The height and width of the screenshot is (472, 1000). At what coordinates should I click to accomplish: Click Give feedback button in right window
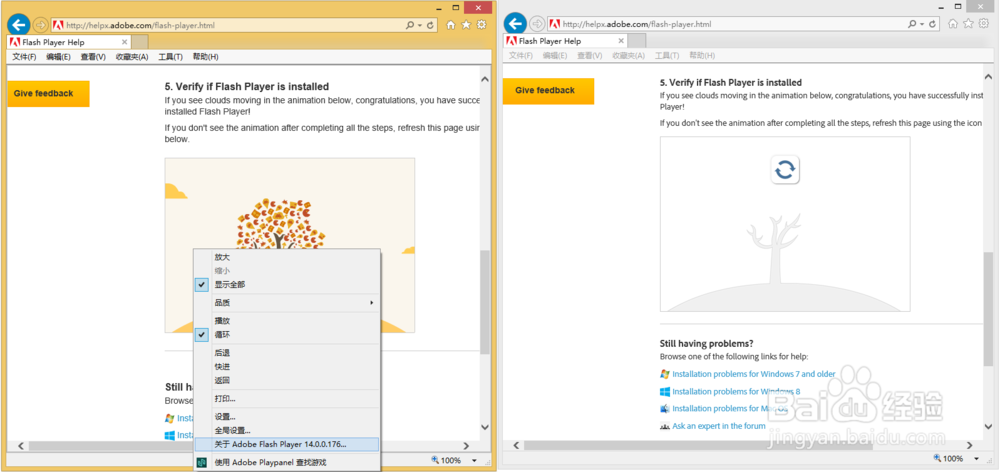(x=548, y=91)
